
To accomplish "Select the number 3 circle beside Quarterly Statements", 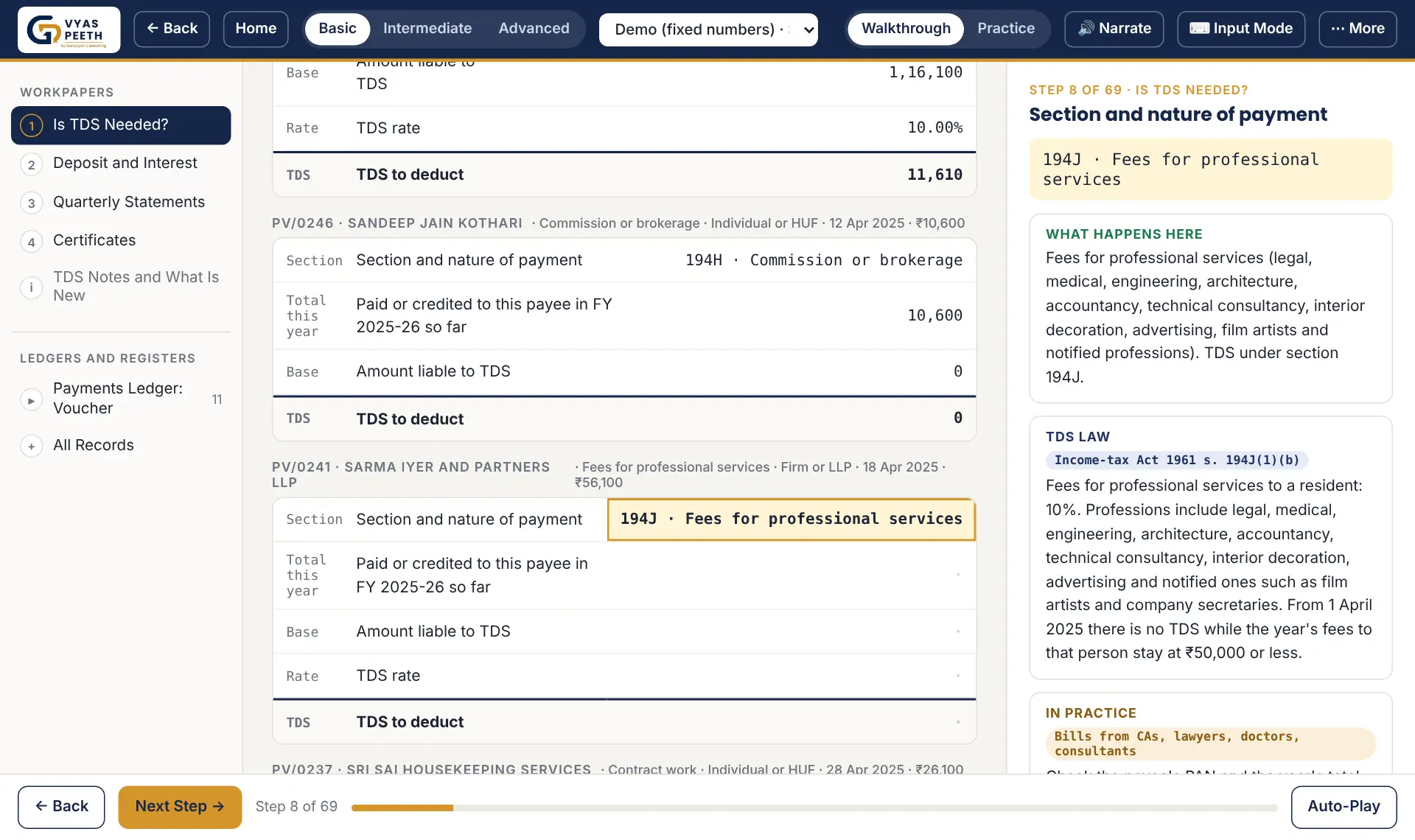I will (x=31, y=203).
